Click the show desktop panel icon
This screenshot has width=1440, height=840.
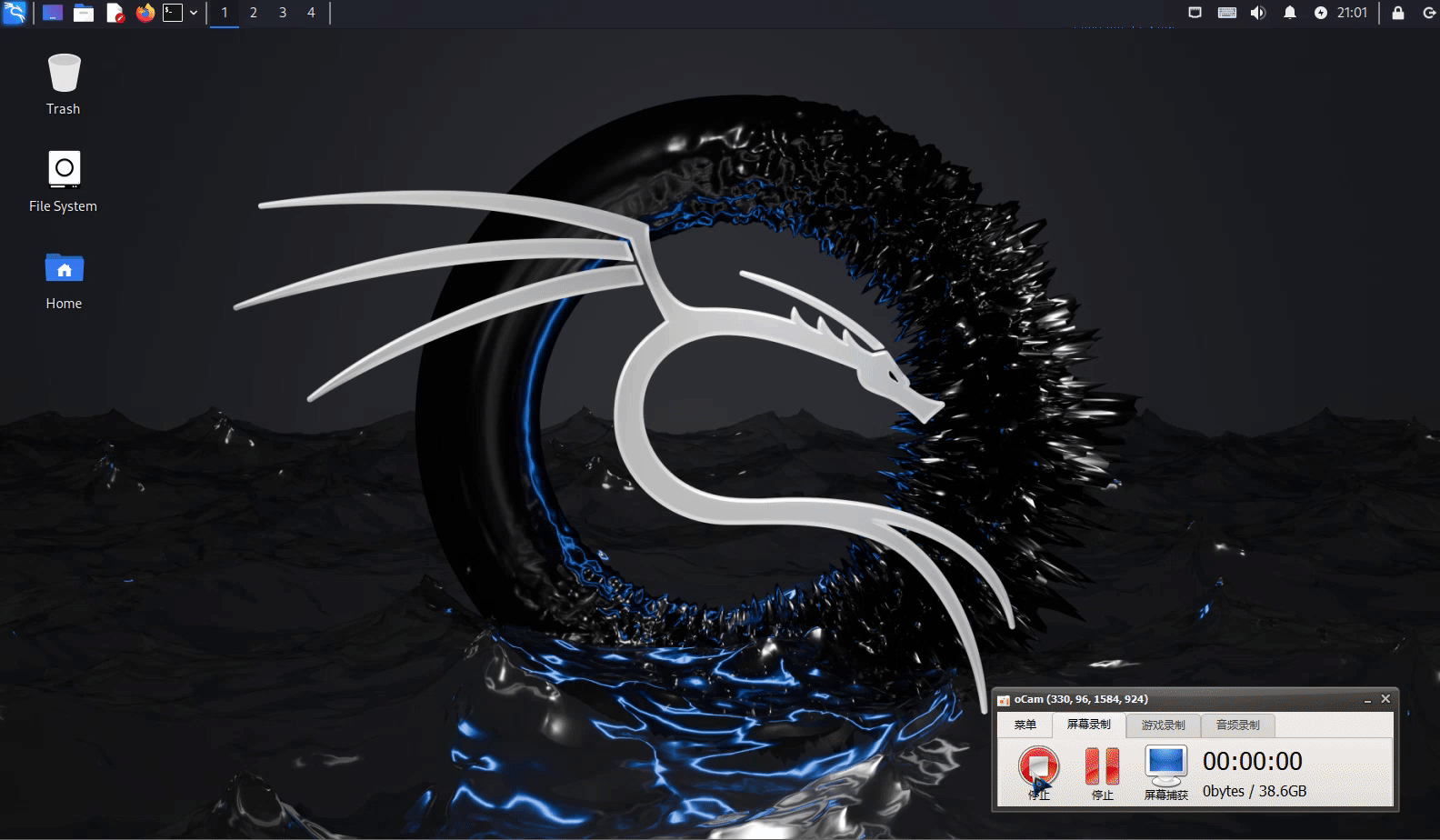tap(53, 13)
